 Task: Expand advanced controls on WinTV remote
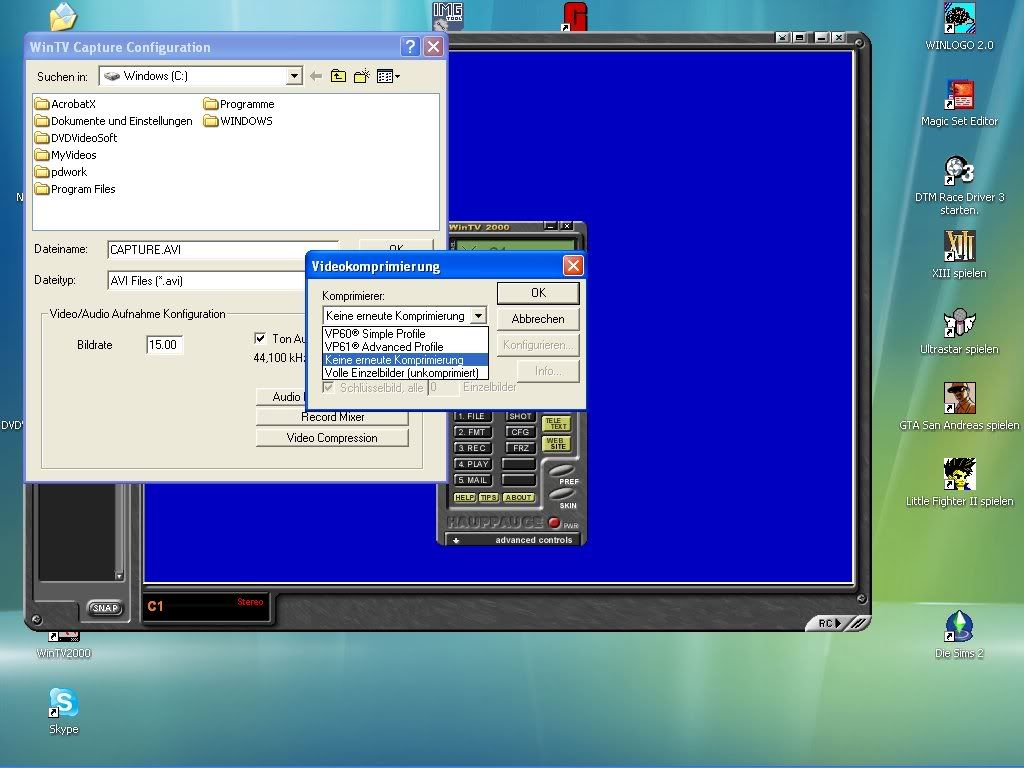(514, 540)
